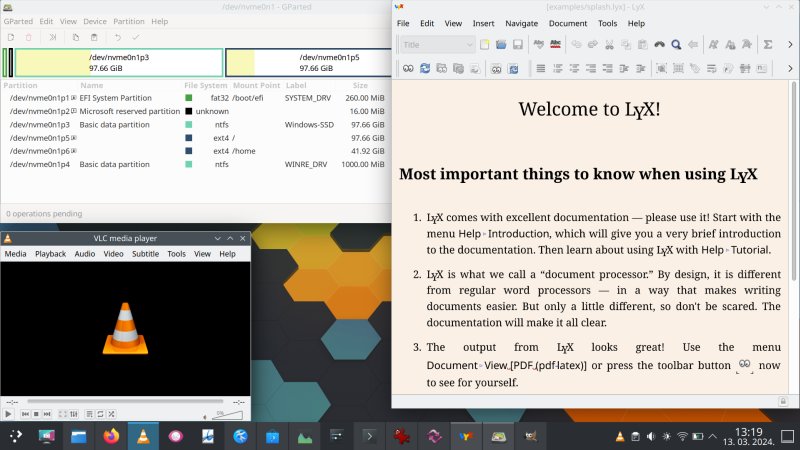Toggle VLC loop mode button

[x=101, y=414]
